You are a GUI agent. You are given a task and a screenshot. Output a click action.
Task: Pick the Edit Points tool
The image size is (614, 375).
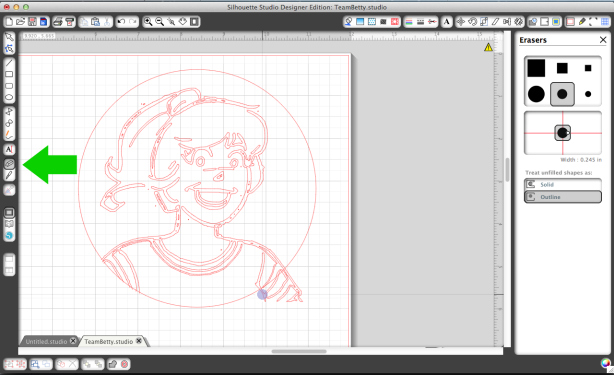pyautogui.click(x=9, y=49)
